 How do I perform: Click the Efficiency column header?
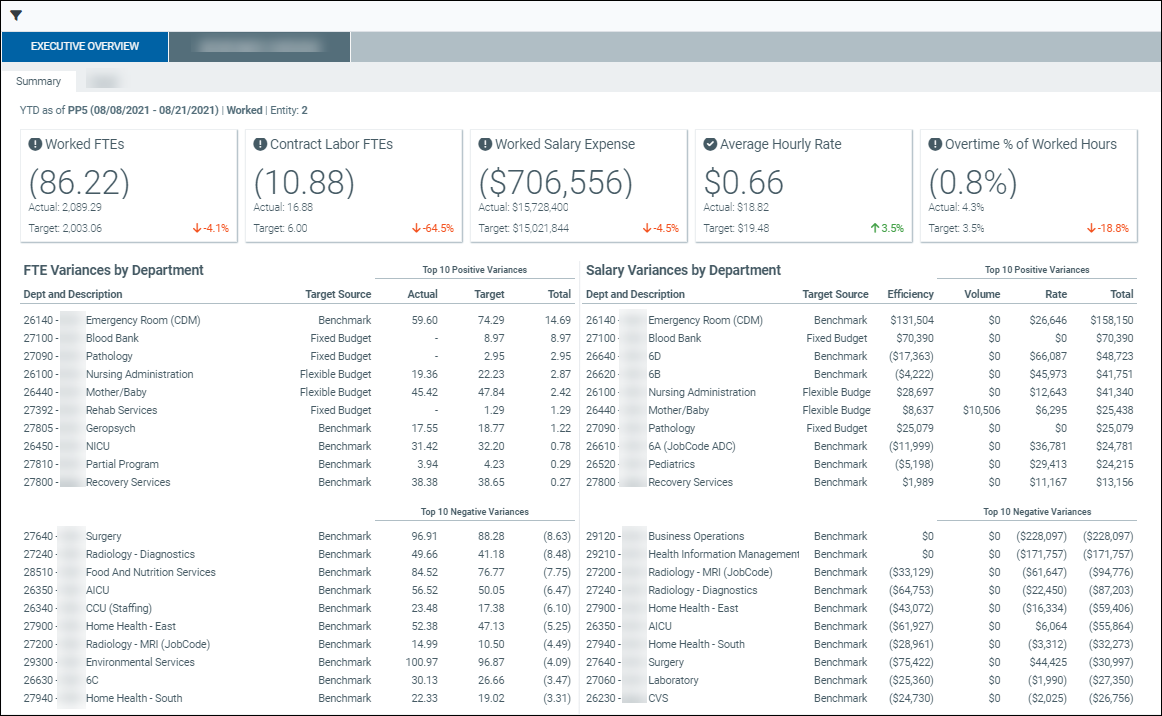pyautogui.click(x=910, y=294)
